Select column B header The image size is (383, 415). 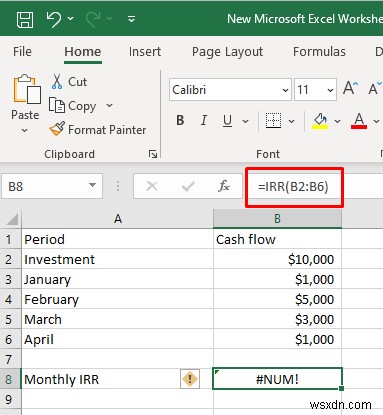coord(277,219)
